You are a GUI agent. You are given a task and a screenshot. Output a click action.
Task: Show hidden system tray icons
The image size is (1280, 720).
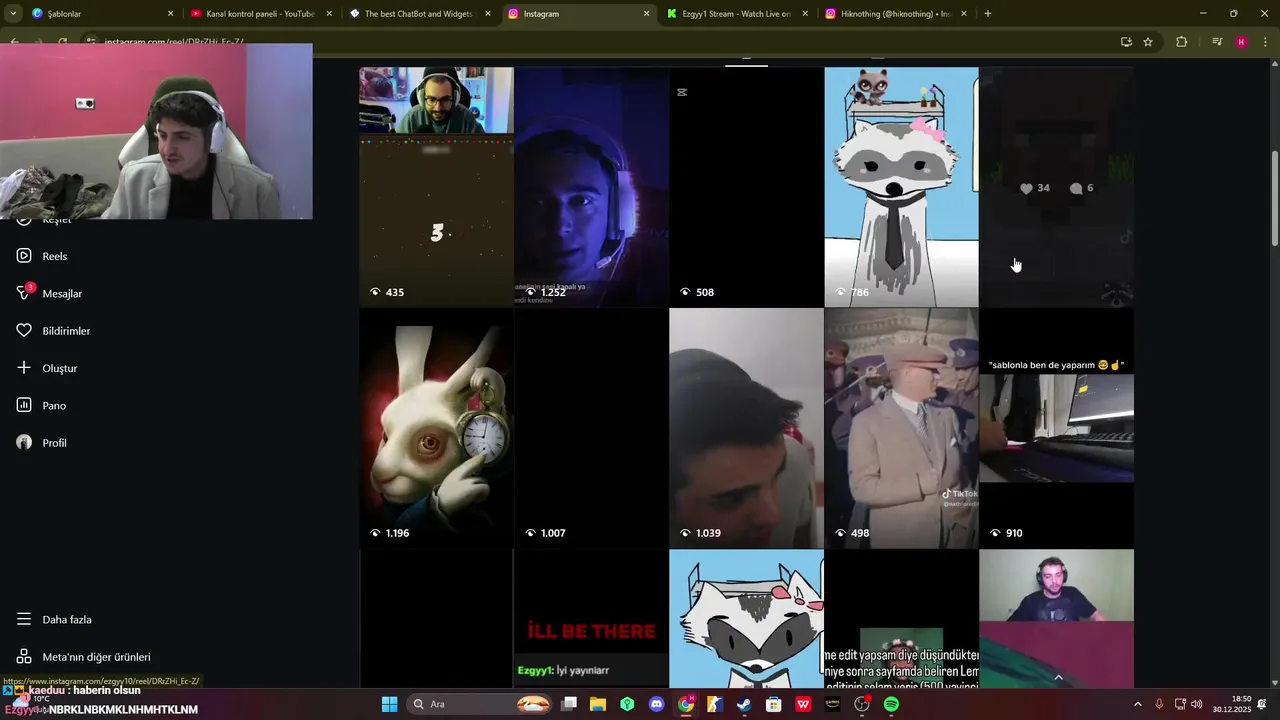(1137, 704)
